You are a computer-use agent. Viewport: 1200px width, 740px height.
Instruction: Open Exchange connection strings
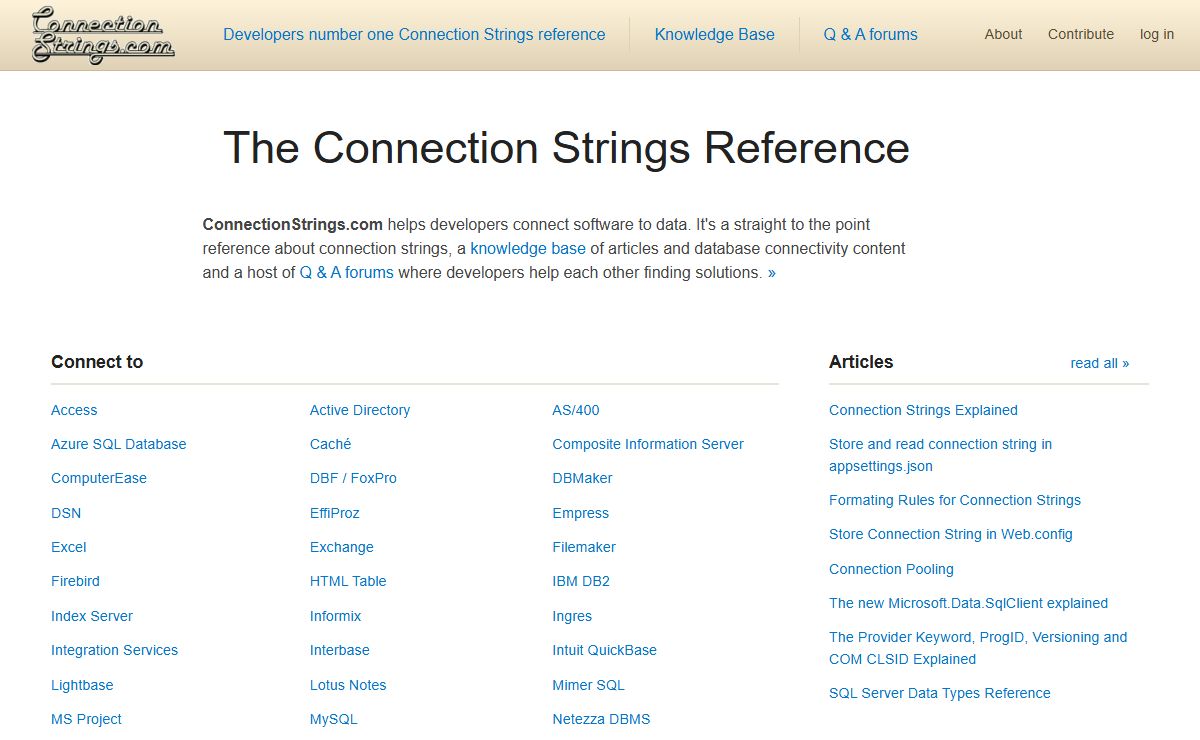click(x=342, y=547)
